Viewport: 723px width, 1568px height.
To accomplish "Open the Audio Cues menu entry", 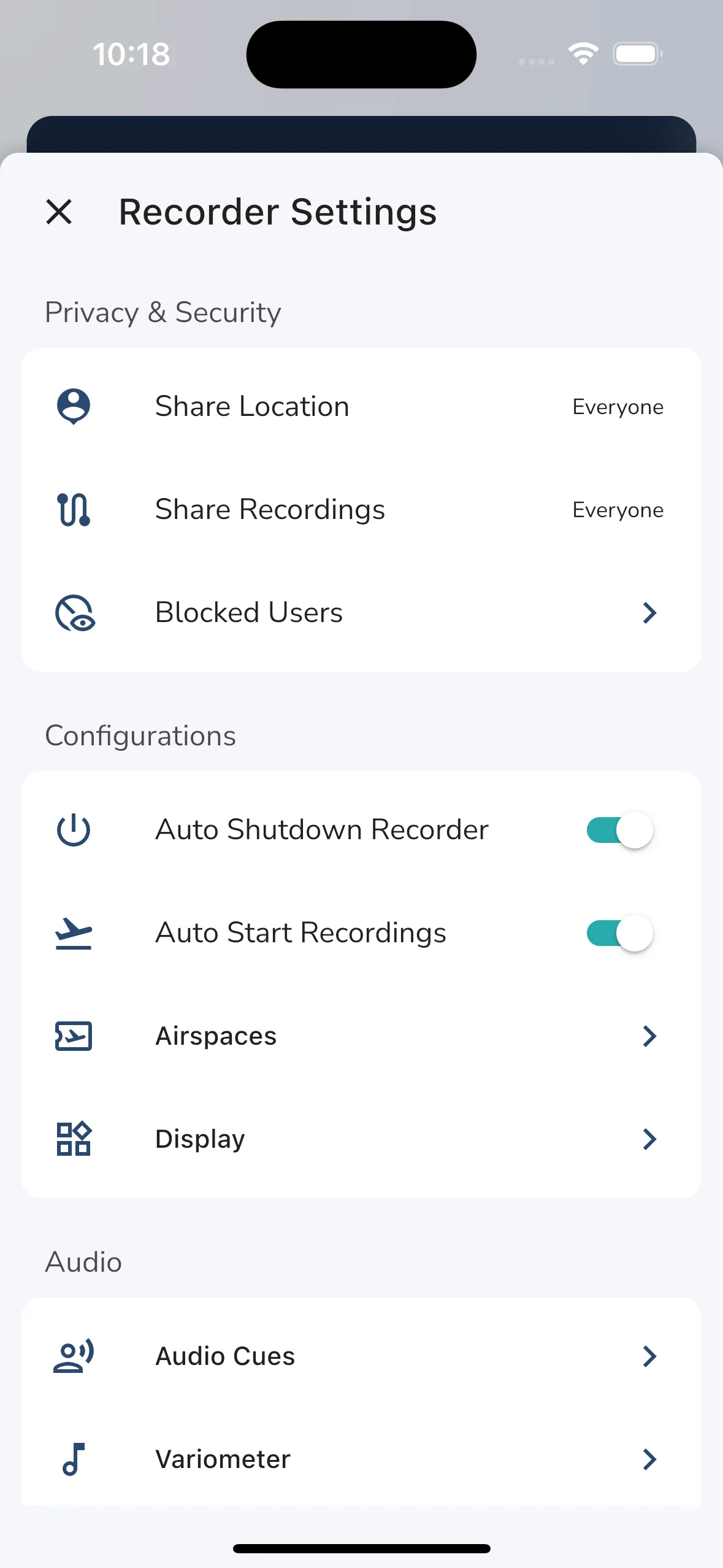I will point(225,1356).
